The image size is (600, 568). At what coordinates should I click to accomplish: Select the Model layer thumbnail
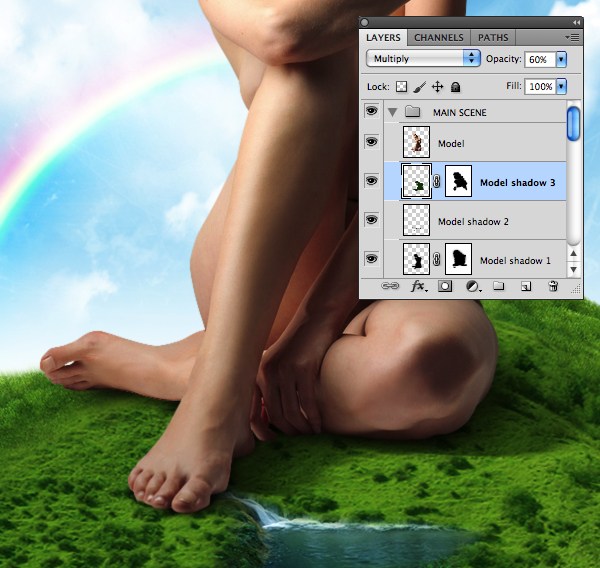pos(416,142)
